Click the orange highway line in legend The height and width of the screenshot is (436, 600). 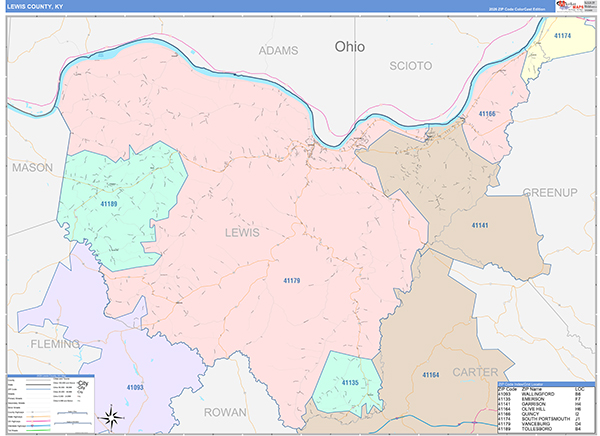point(38,417)
